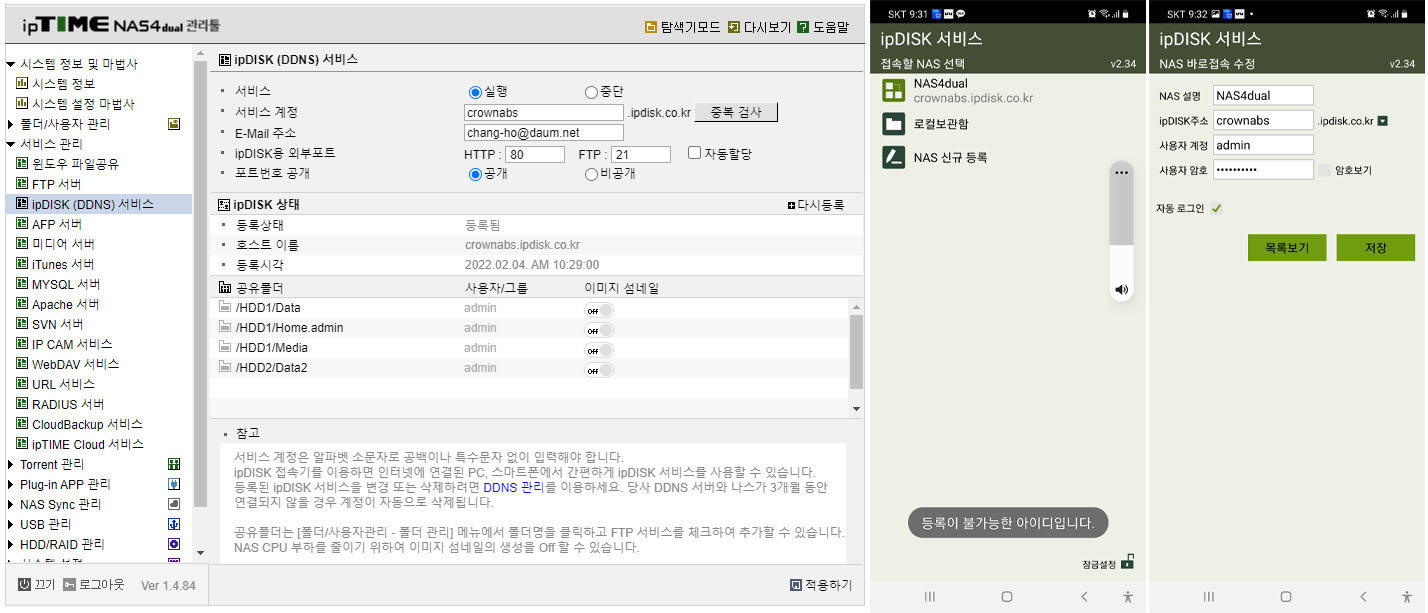Open AFP 서버 in sidebar
The width and height of the screenshot is (1428, 613).
57,224
